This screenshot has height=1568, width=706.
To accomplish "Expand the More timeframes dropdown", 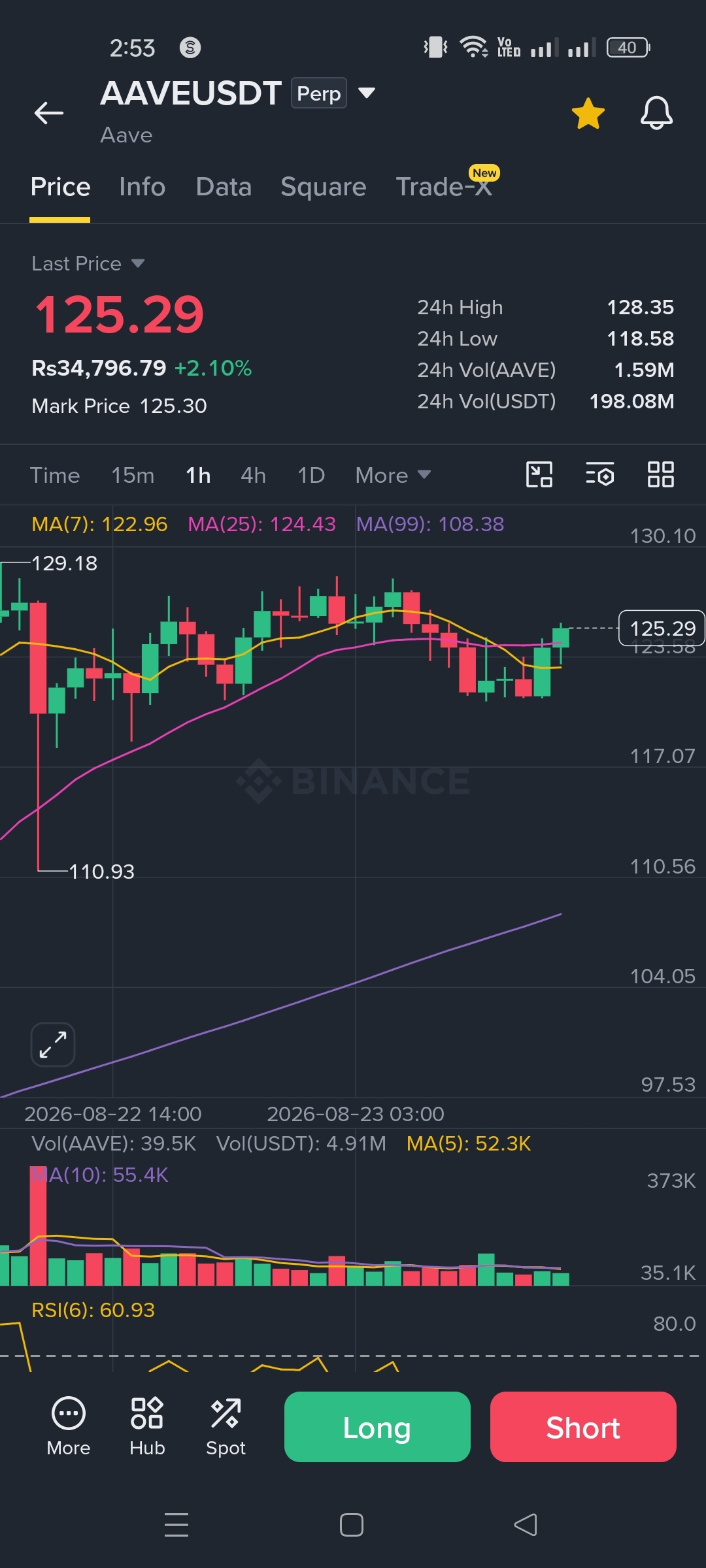I will pyautogui.click(x=393, y=475).
